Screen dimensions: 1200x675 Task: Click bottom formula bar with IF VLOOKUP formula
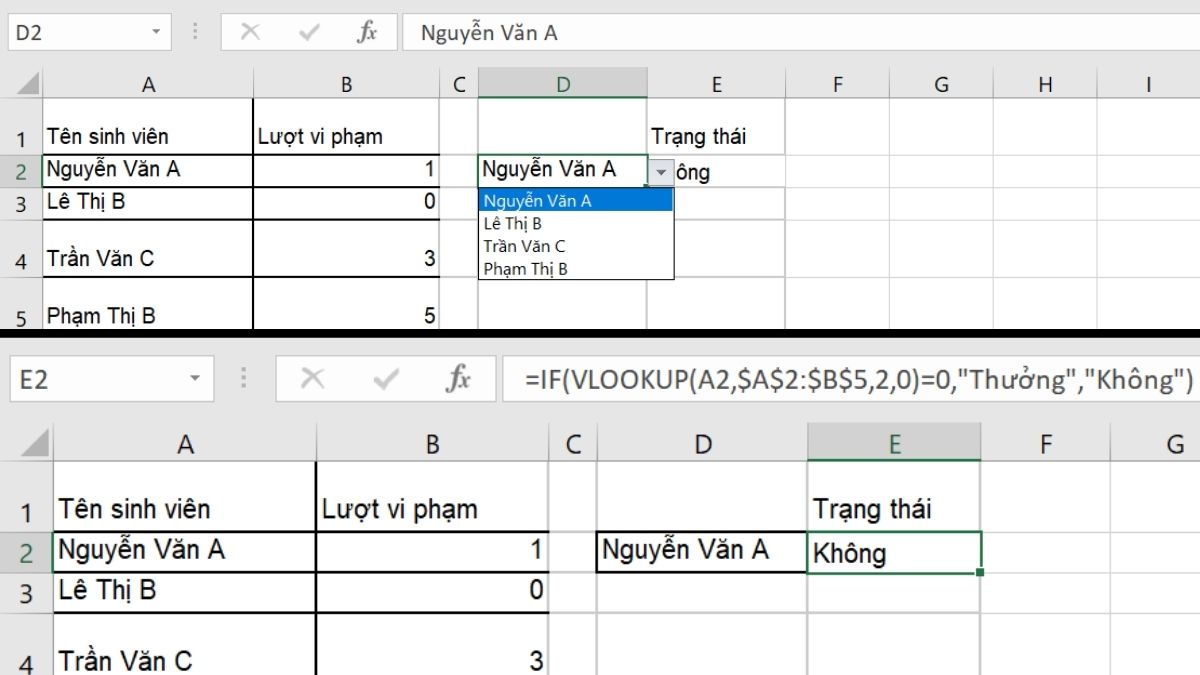click(x=850, y=379)
